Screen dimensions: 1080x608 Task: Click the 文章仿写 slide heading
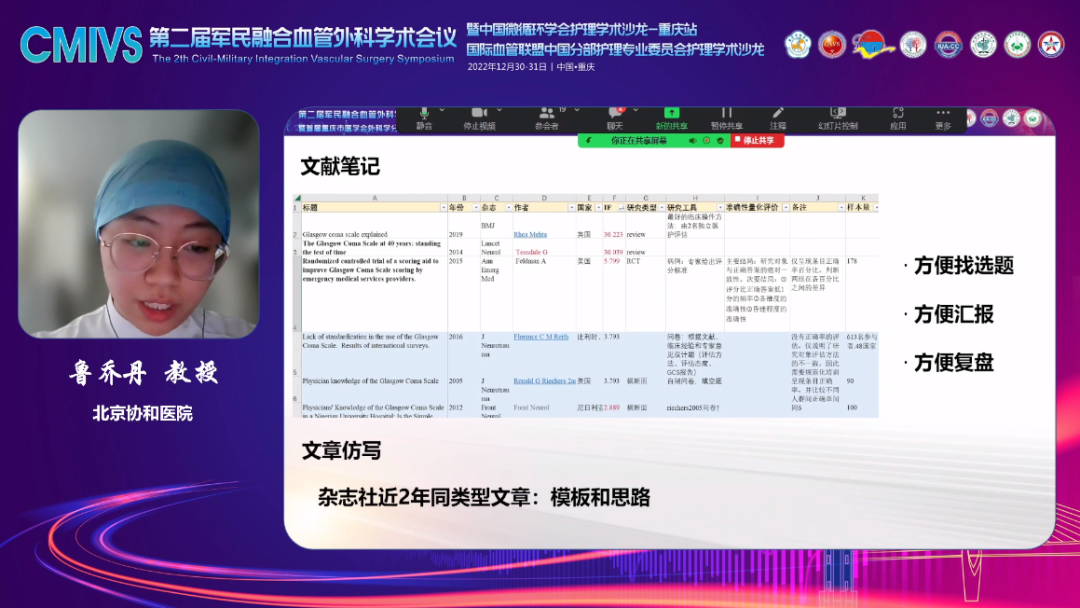point(342,450)
